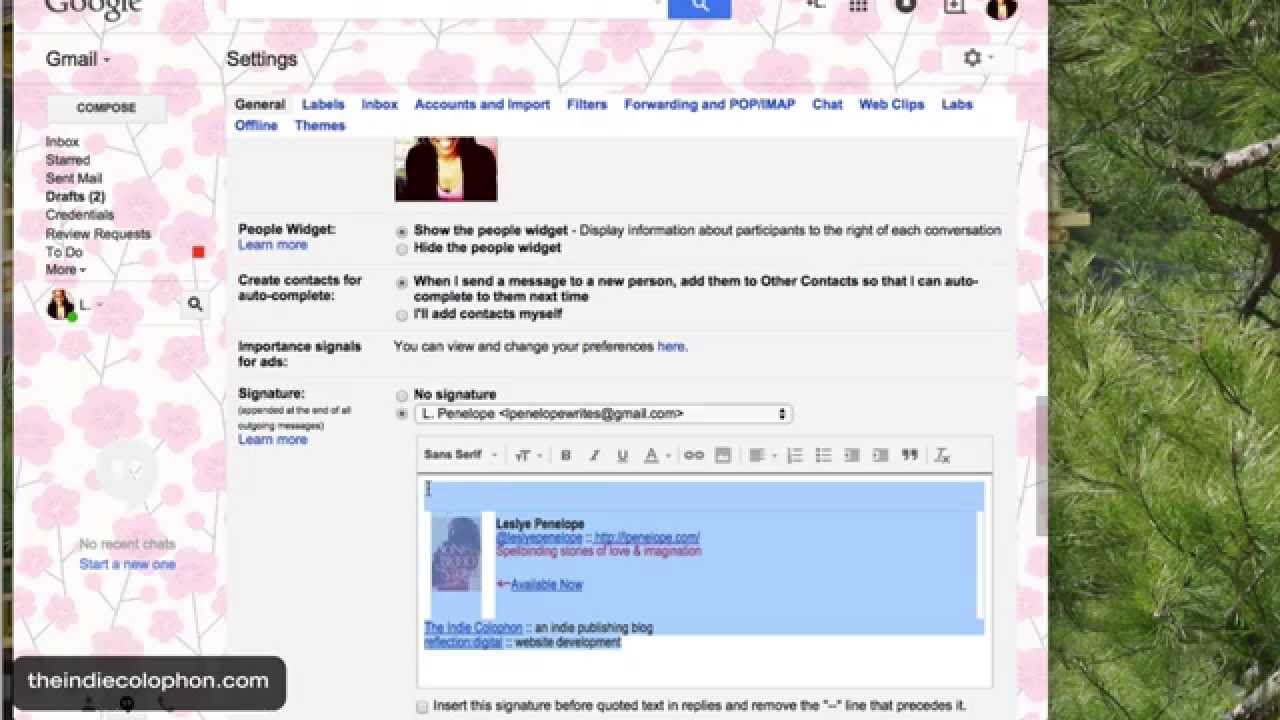This screenshot has height=720, width=1280.
Task: Click the Available Now signature link
Action: pyautogui.click(x=546, y=585)
